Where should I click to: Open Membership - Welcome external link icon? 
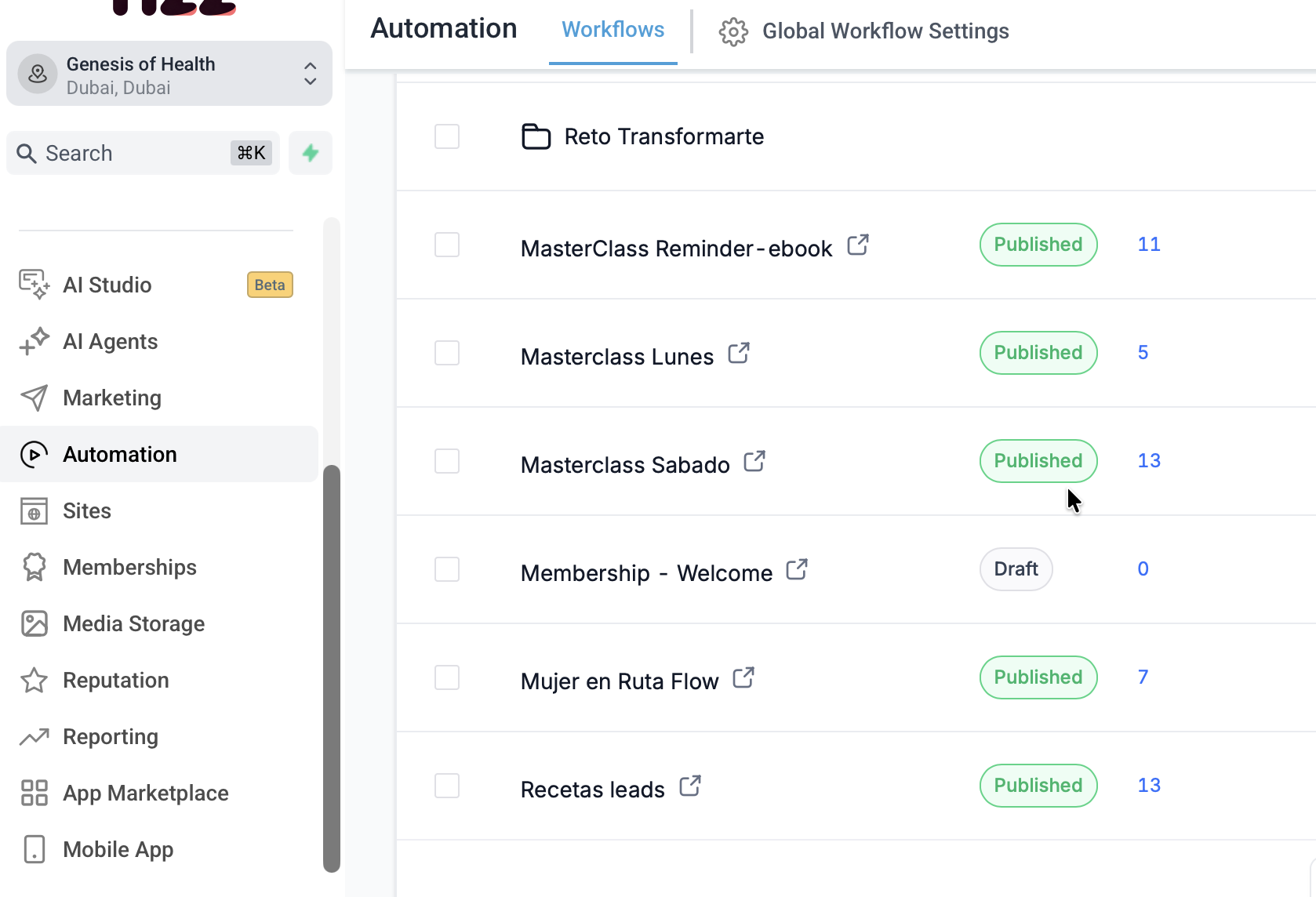click(797, 569)
